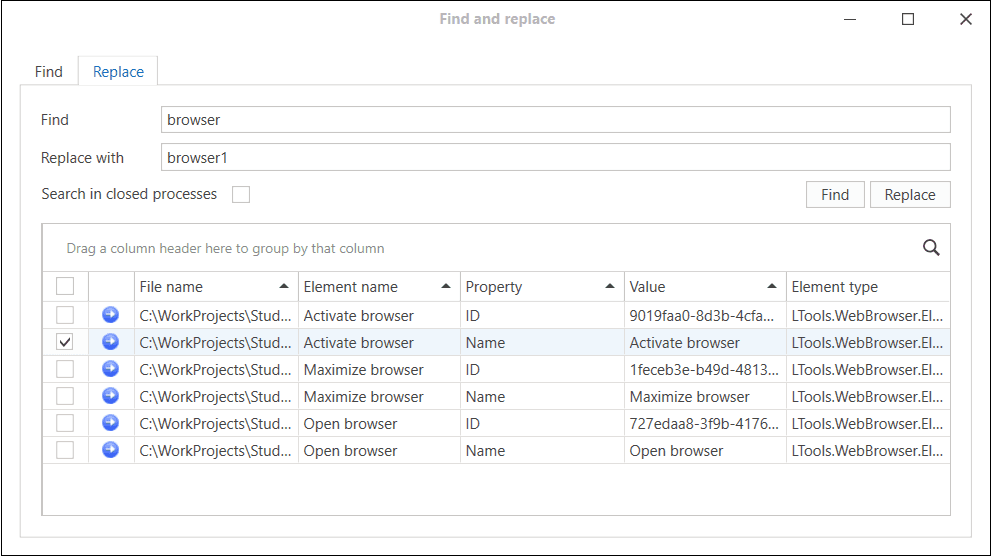This screenshot has height=557, width=991.
Task: Click the search magnifier icon in grid
Action: (931, 248)
